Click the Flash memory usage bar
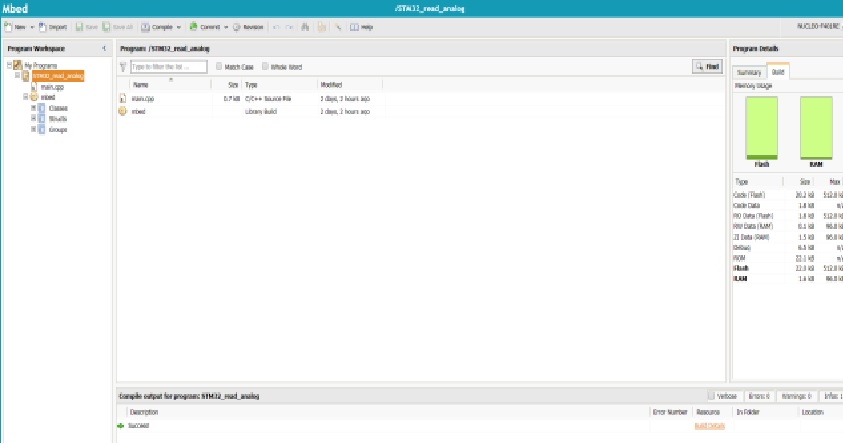This screenshot has height=445, width=843. (762, 126)
